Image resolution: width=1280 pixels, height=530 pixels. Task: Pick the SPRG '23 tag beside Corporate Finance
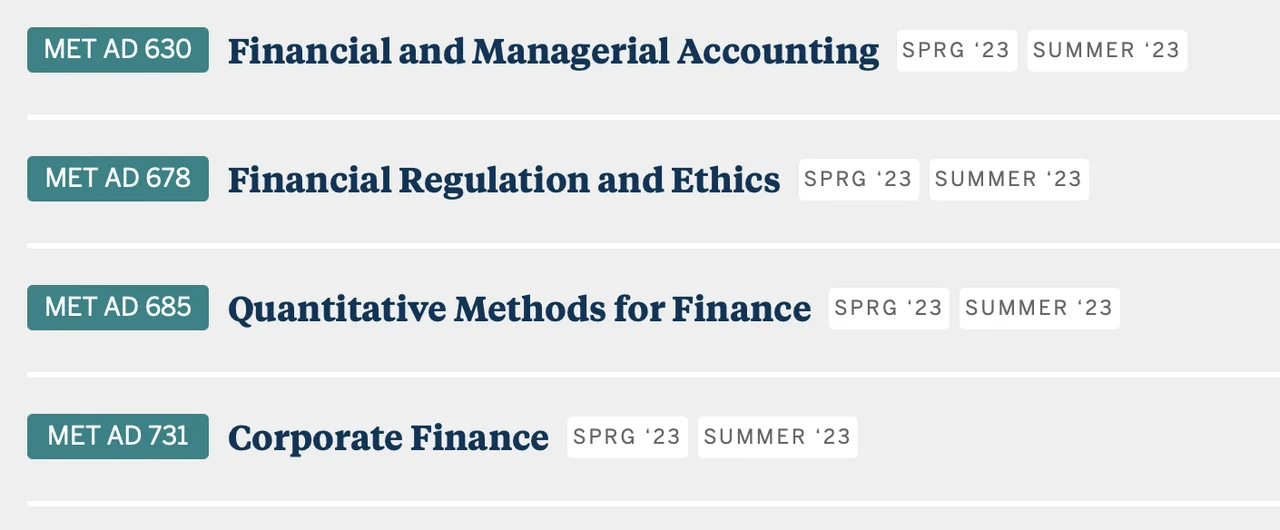coord(627,437)
